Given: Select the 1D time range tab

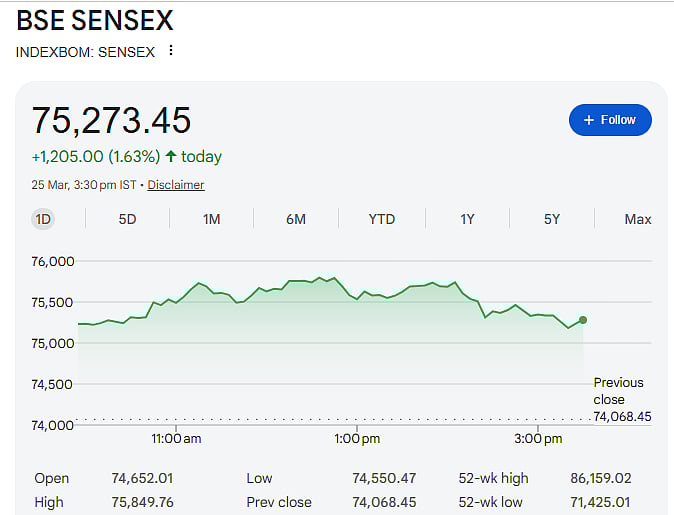Looking at the screenshot, I should coord(43,219).
